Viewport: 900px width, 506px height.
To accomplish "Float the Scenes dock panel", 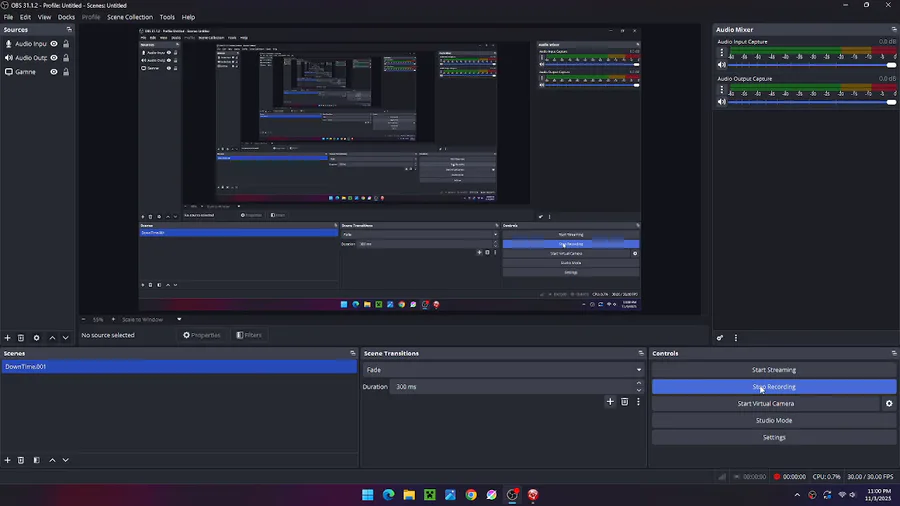I will coord(352,353).
